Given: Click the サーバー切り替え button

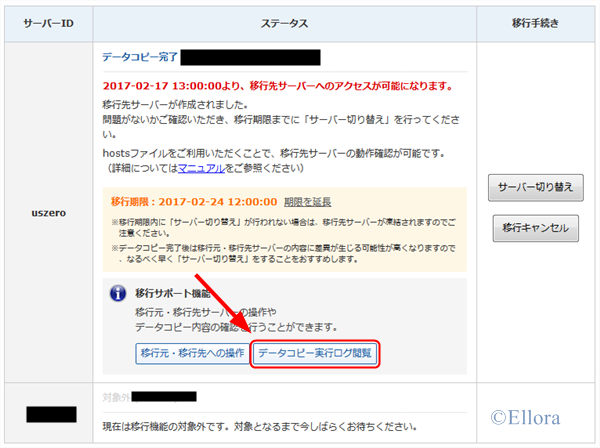Looking at the screenshot, I should click(x=535, y=187).
